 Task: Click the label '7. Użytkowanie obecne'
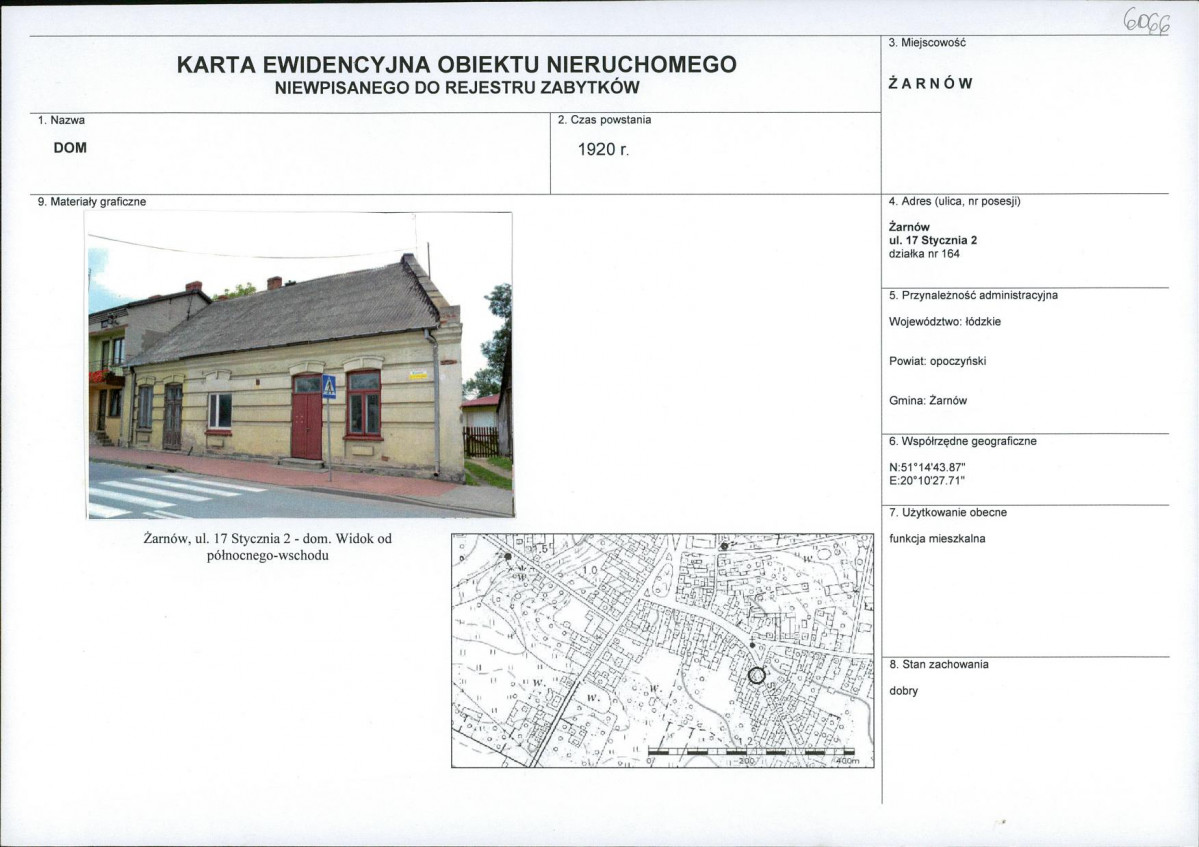pyautogui.click(x=947, y=512)
